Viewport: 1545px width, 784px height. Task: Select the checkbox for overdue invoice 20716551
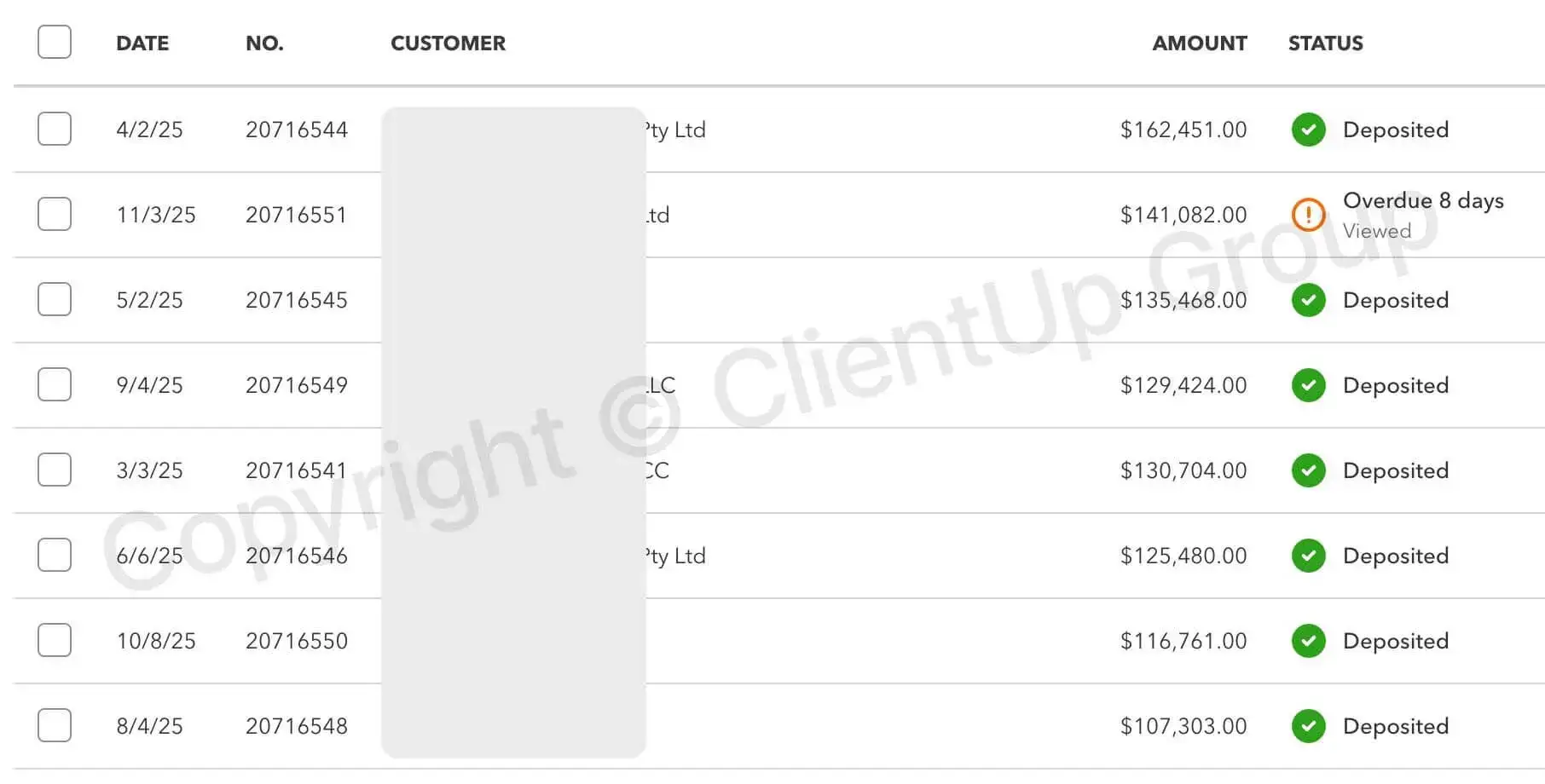pyautogui.click(x=54, y=215)
